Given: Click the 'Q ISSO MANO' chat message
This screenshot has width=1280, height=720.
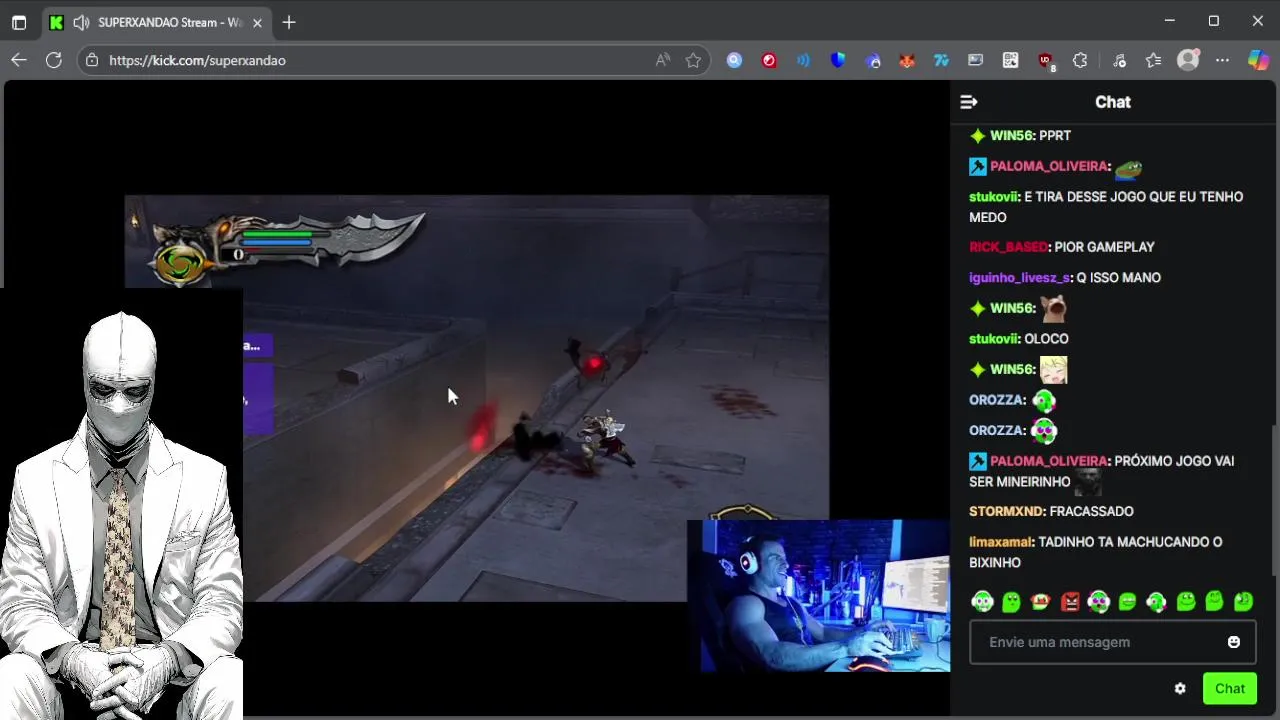Looking at the screenshot, I should [1118, 278].
